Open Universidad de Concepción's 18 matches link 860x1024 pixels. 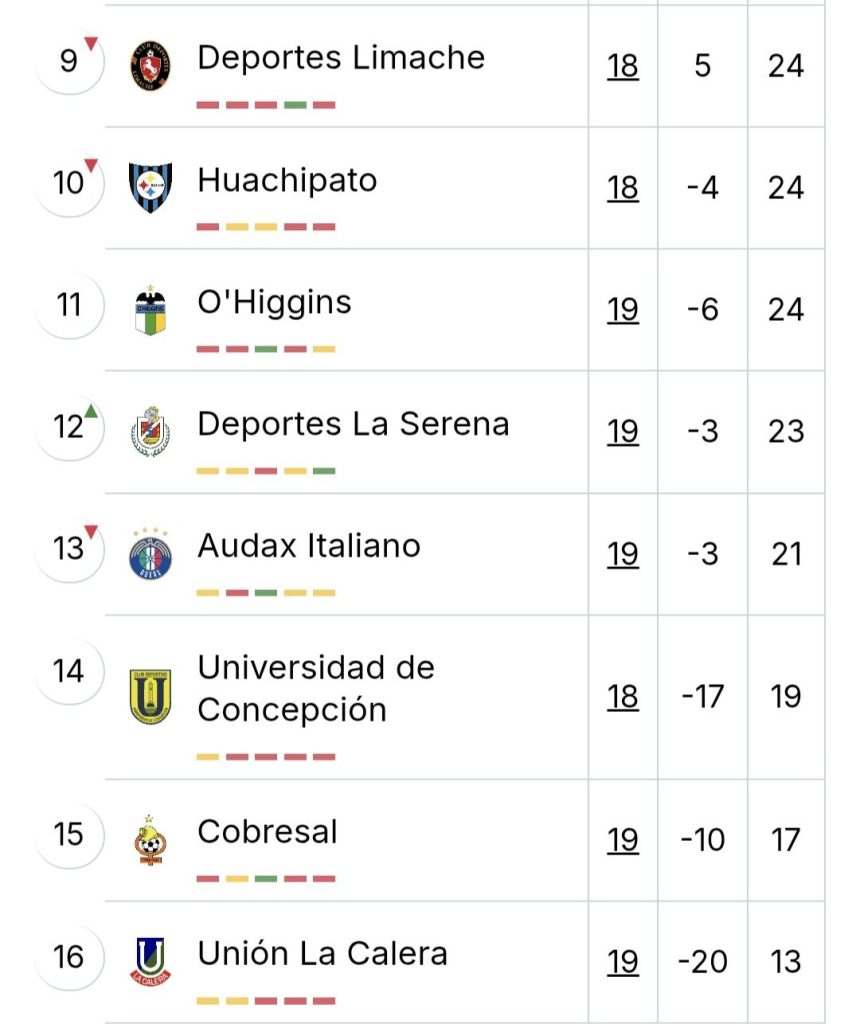(622, 697)
